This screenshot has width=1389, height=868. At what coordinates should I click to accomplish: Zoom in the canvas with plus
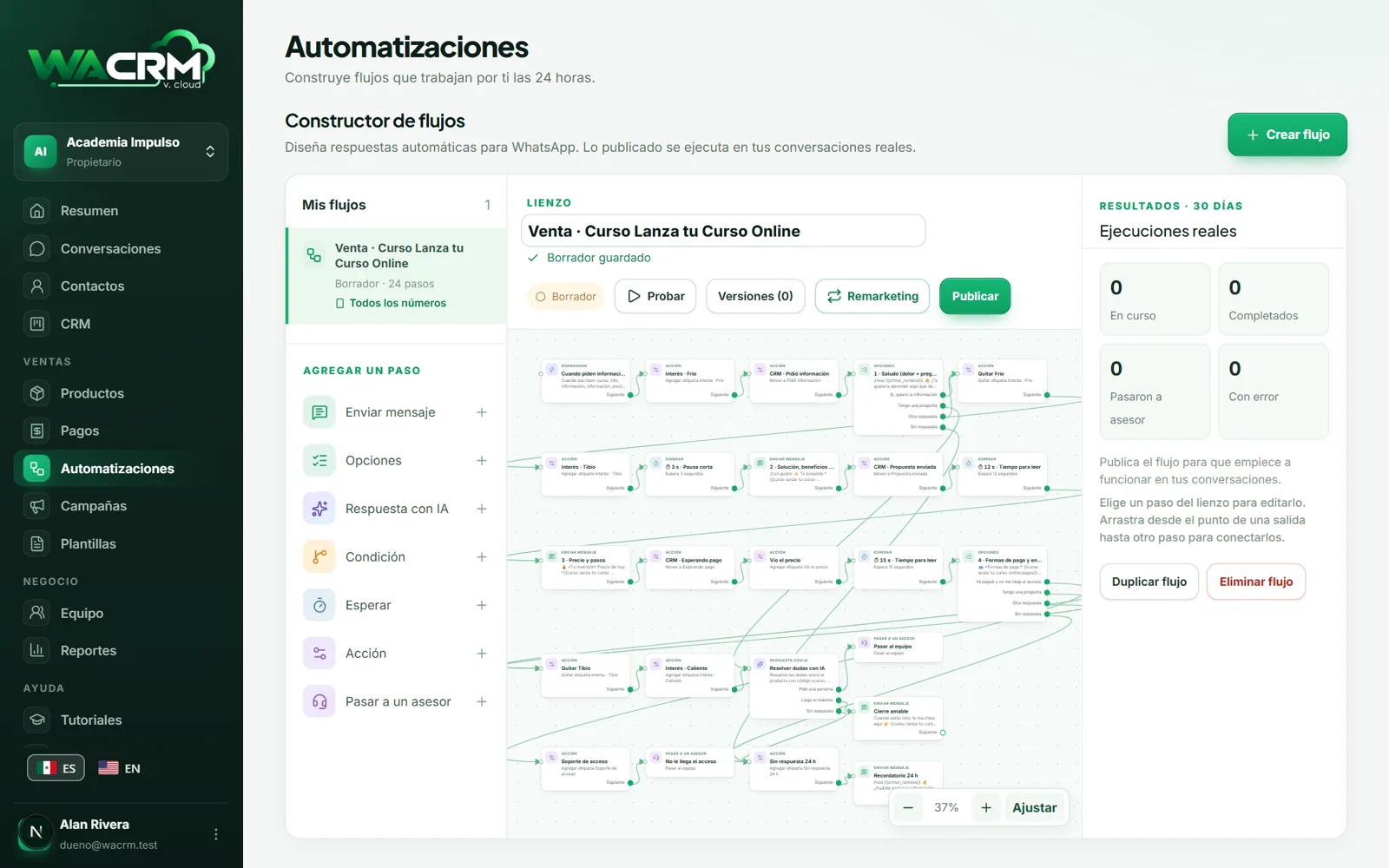tap(986, 807)
